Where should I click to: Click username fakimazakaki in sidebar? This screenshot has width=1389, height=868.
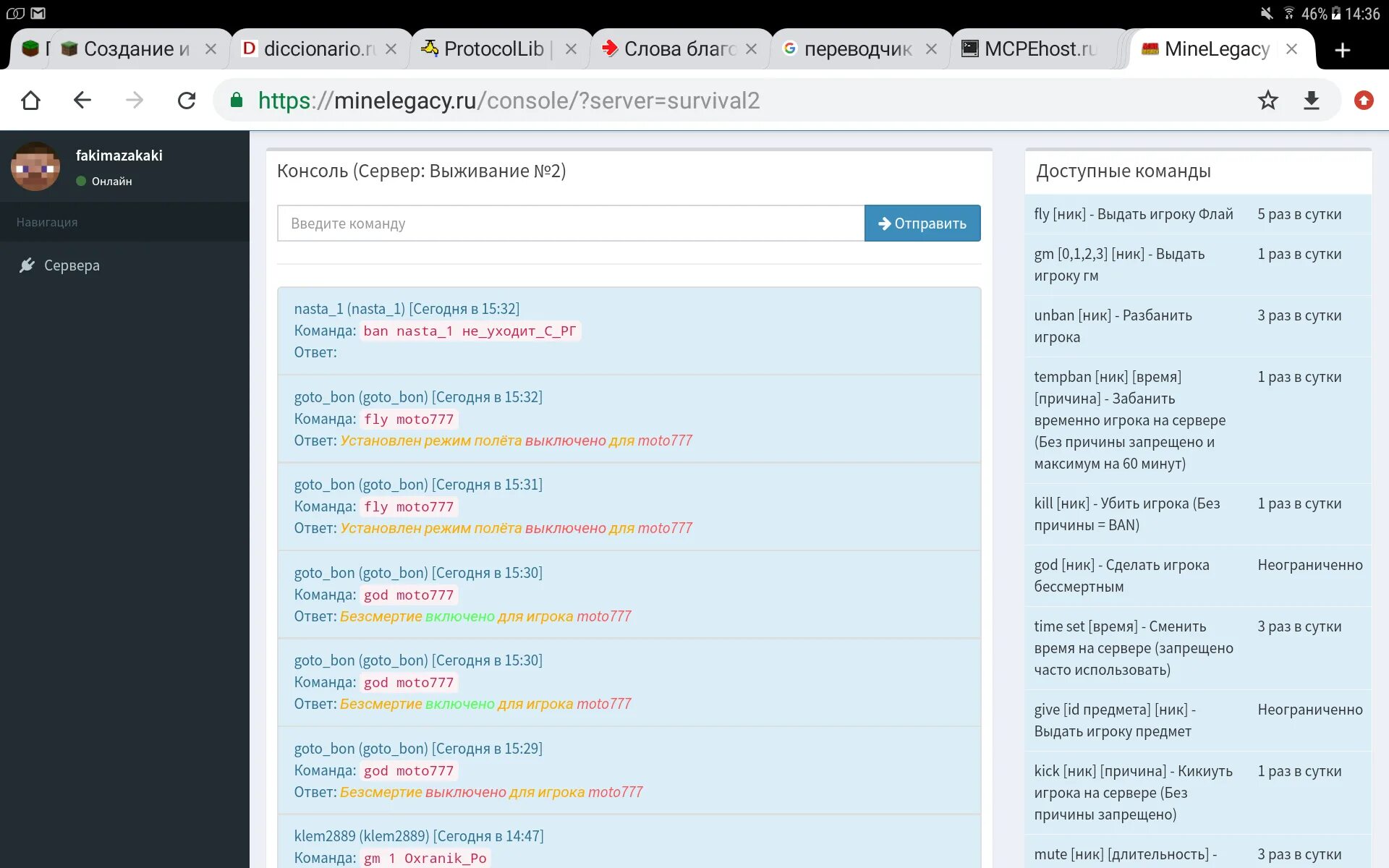pyautogui.click(x=119, y=156)
